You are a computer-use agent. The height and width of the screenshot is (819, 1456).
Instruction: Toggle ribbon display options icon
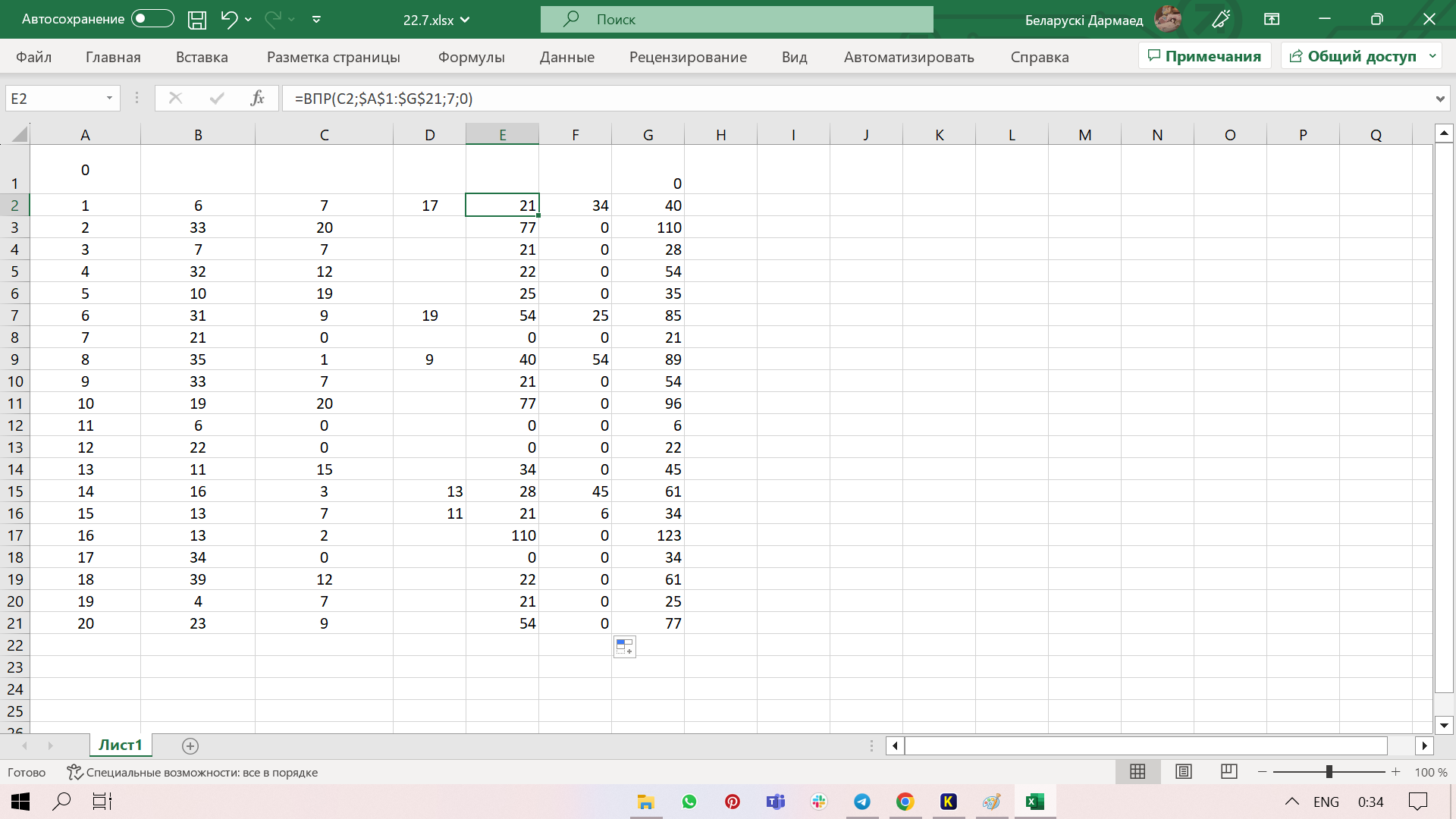[1272, 20]
